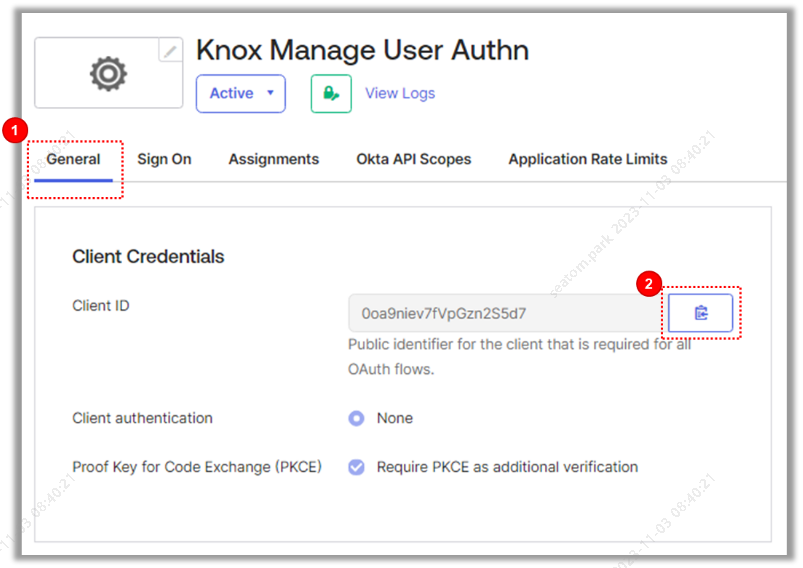
Task: Click the Client ID label
Action: (x=101, y=306)
